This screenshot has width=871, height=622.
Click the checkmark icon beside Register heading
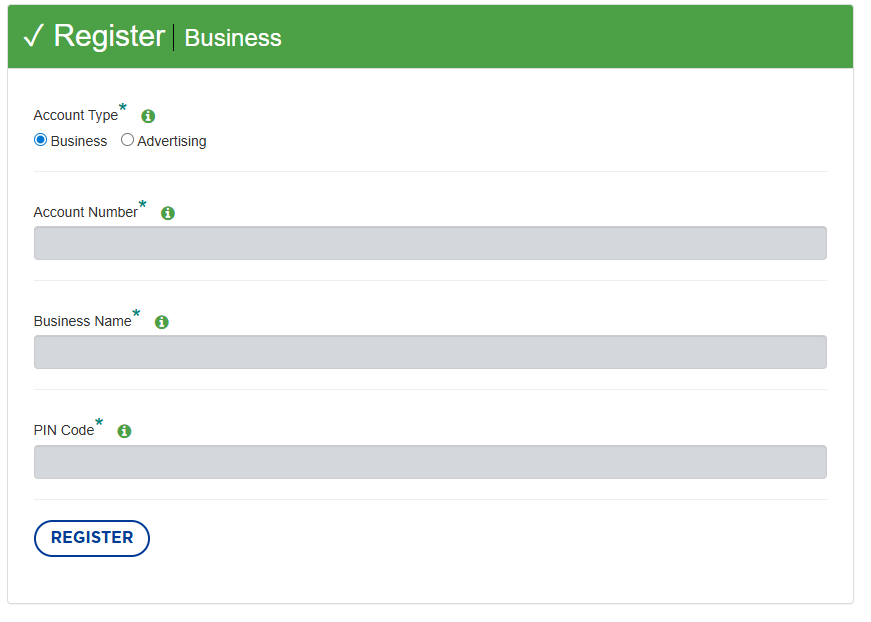point(33,36)
